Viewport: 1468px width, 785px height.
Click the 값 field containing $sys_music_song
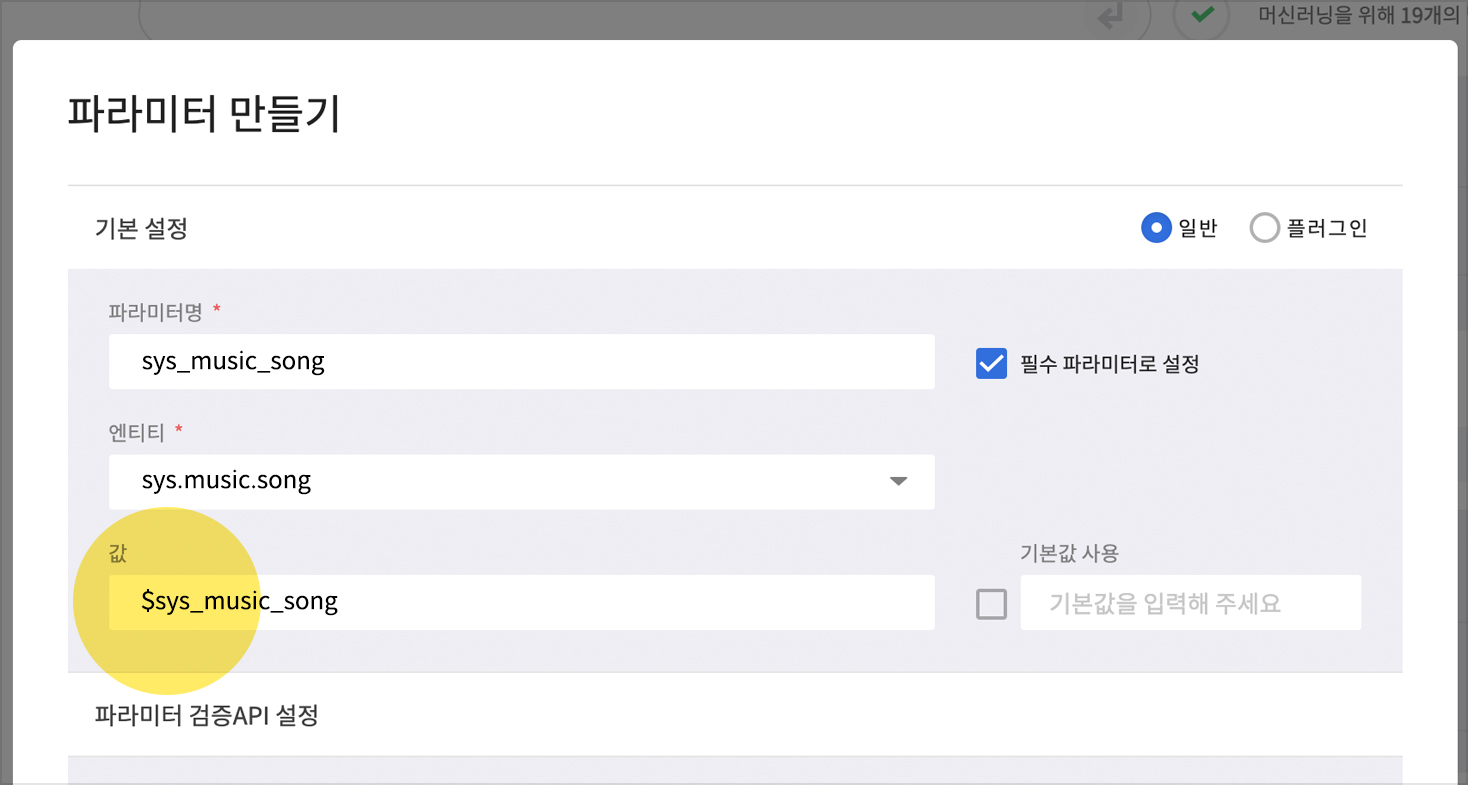click(x=520, y=602)
